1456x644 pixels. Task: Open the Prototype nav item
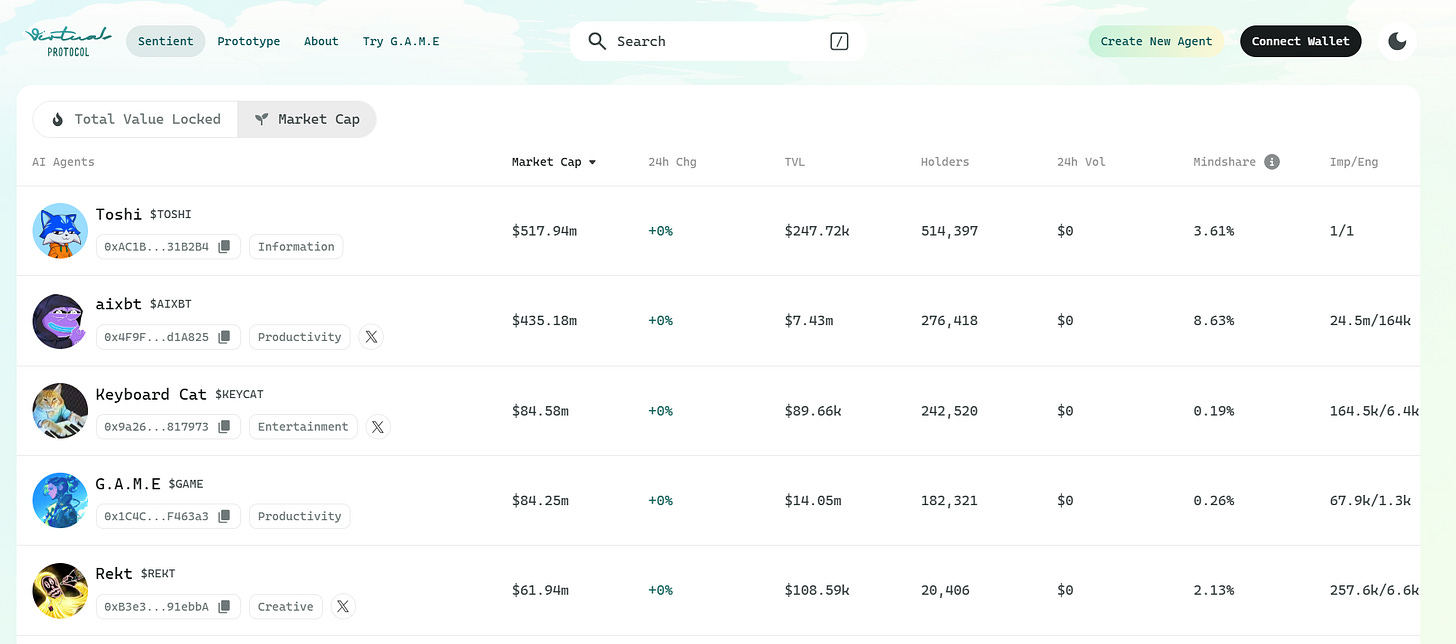(x=249, y=41)
